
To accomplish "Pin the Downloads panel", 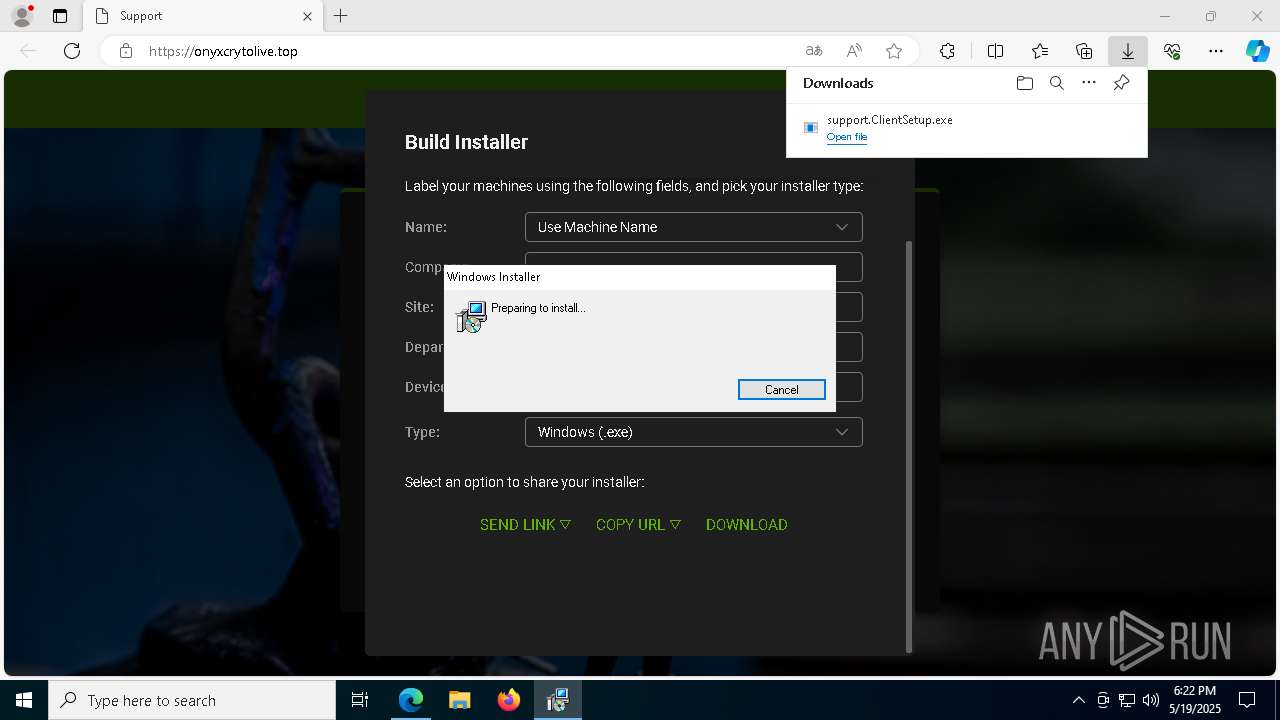I will (1122, 83).
